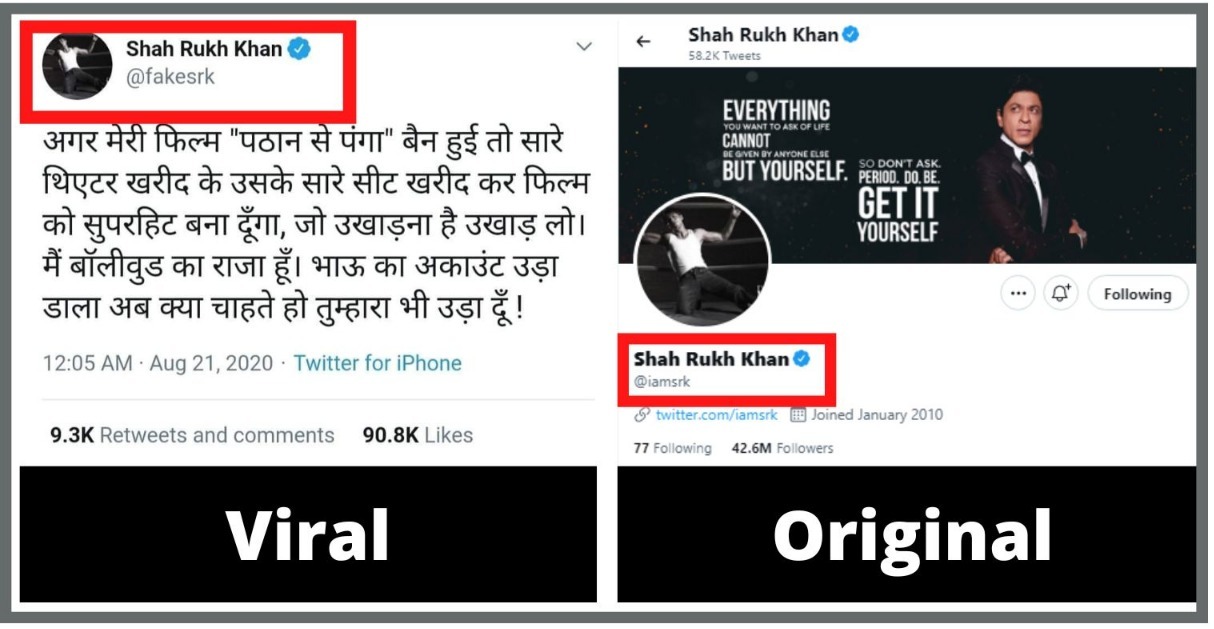
Task: Click the back arrow on profile page
Action: (643, 41)
